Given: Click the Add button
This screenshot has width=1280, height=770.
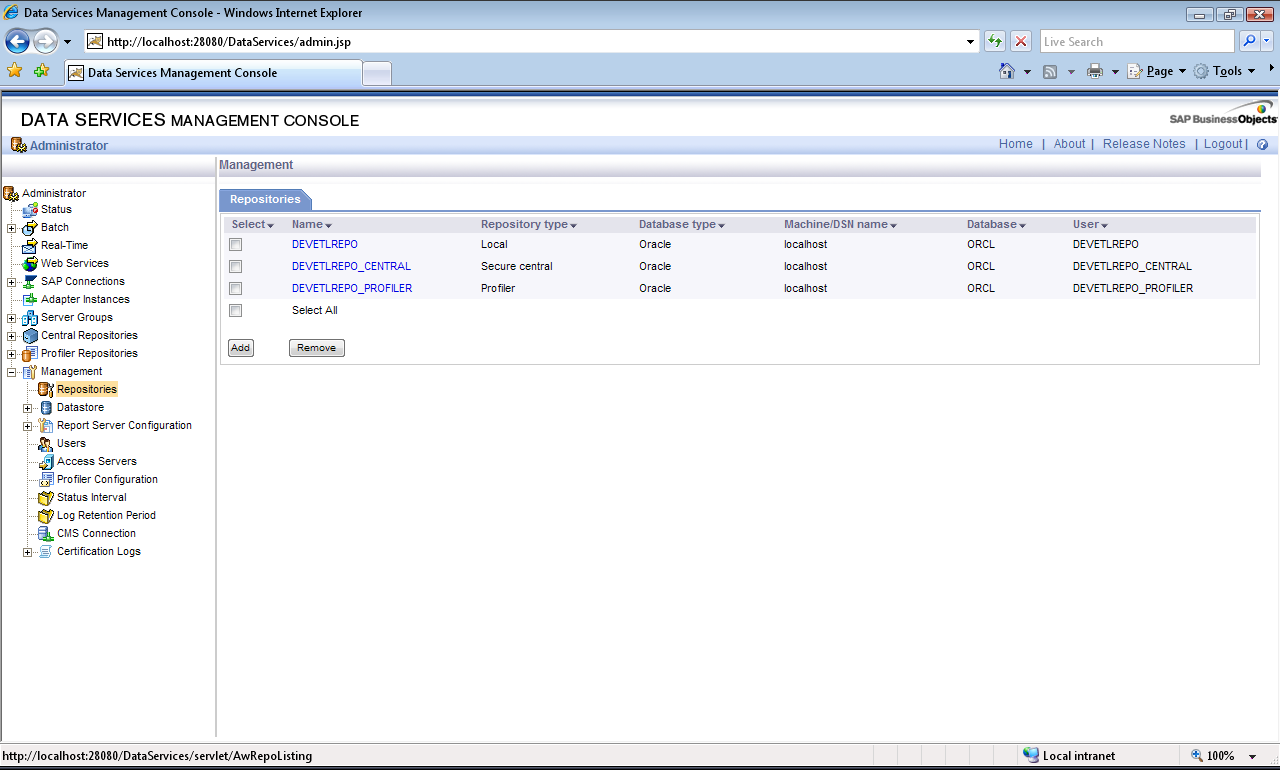Looking at the screenshot, I should [x=241, y=348].
